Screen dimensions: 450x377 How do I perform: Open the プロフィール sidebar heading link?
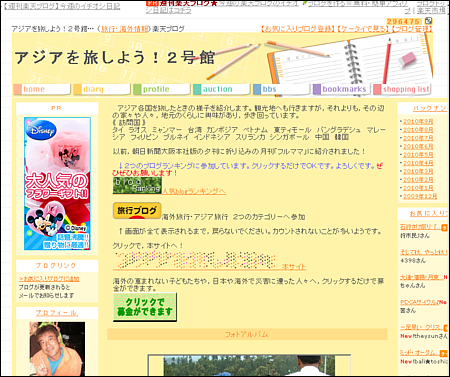(x=57, y=313)
